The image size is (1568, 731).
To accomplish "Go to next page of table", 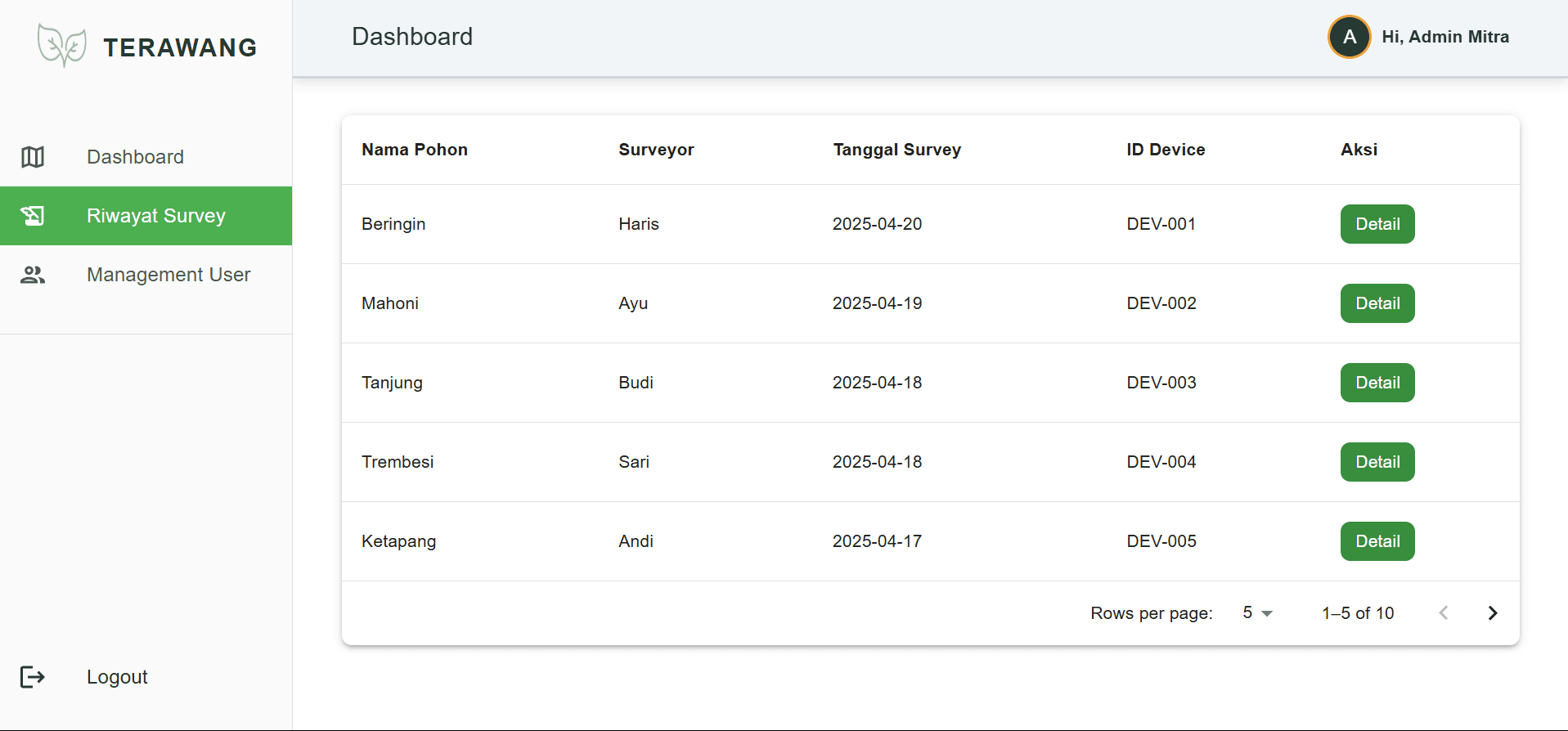I will [x=1492, y=613].
